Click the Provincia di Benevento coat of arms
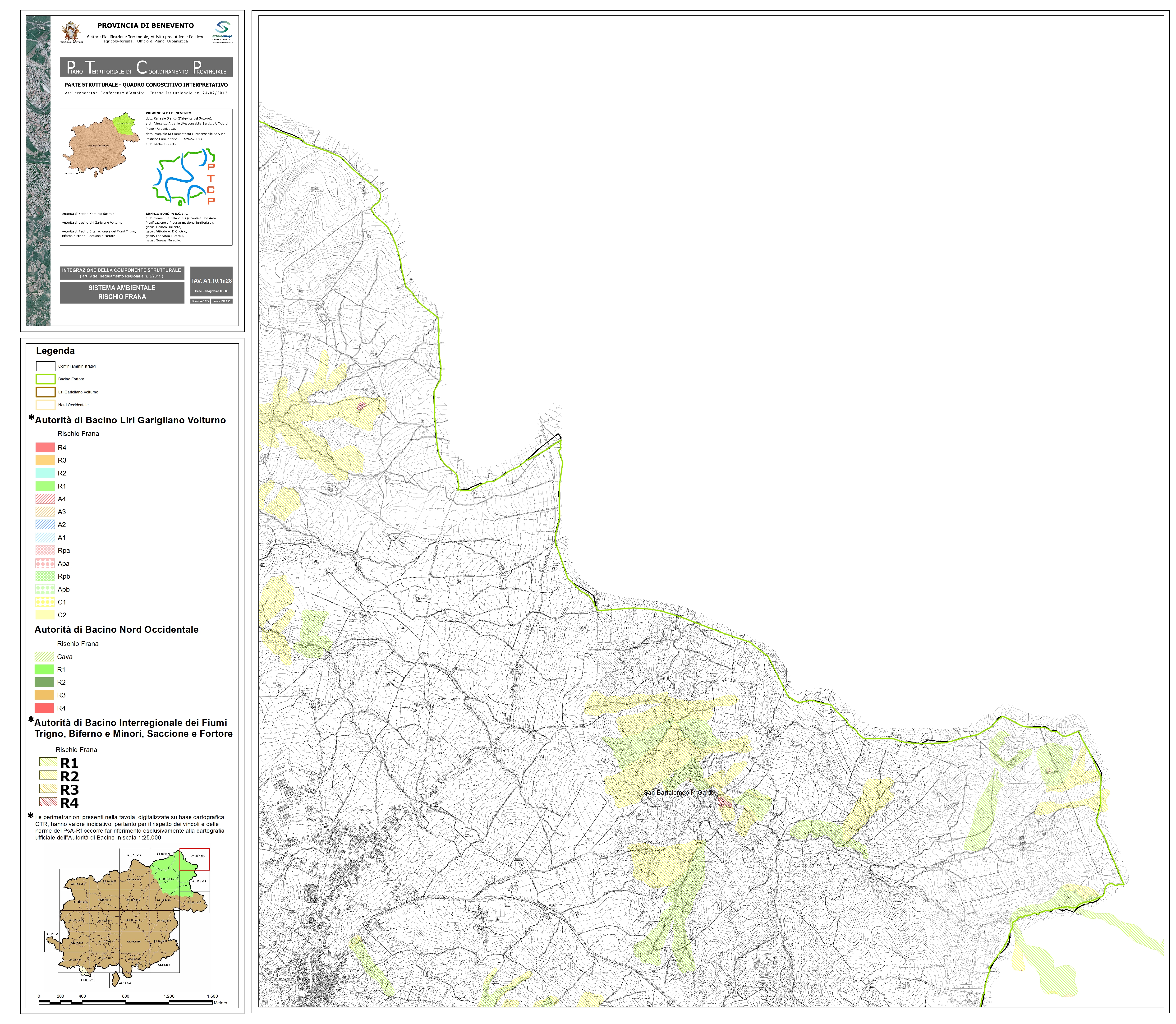1176x1024 pixels. coord(71,32)
